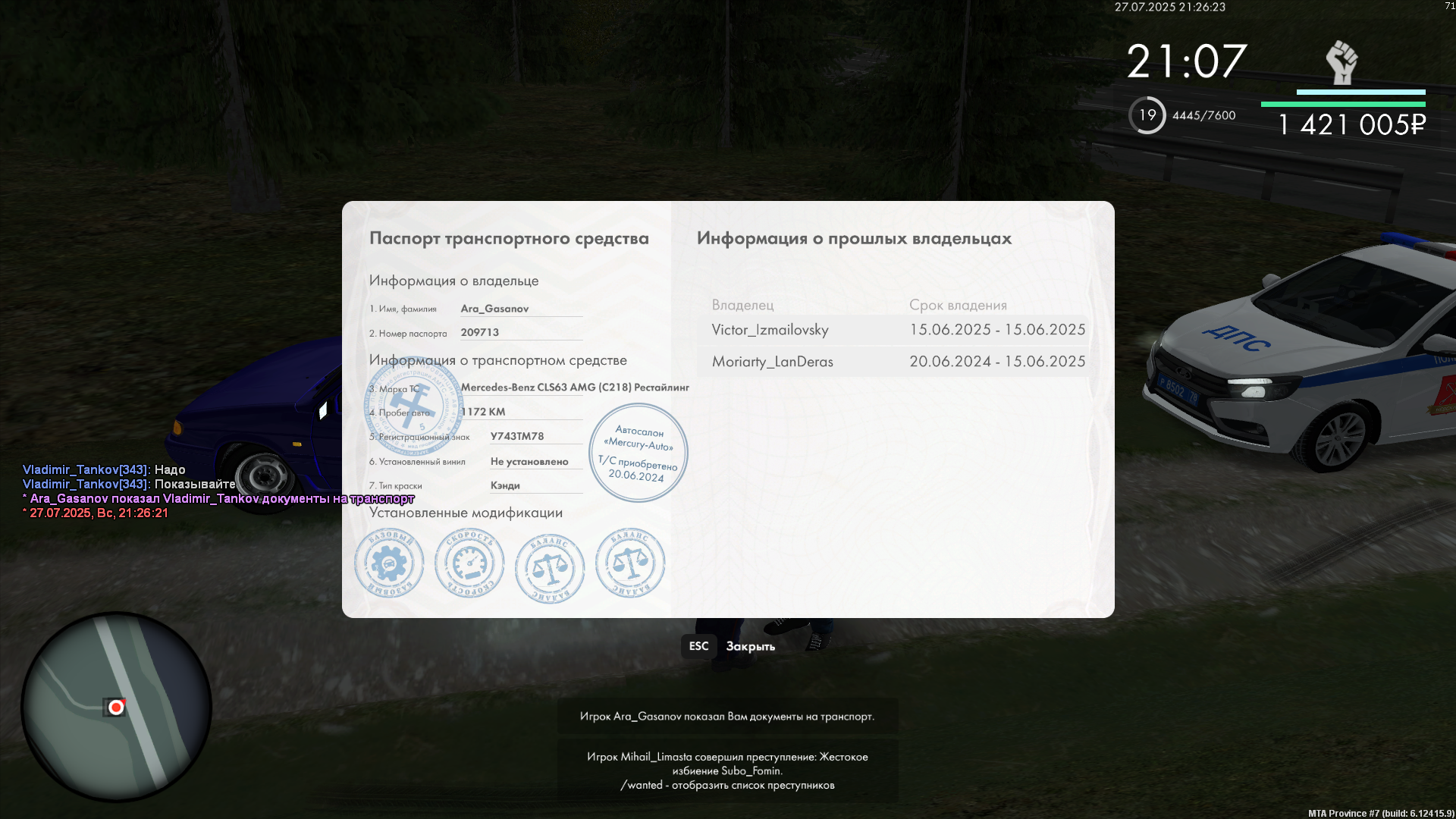
Task: Click ownership period 15.06.2025 - 15.06.2025
Action: [x=997, y=330]
